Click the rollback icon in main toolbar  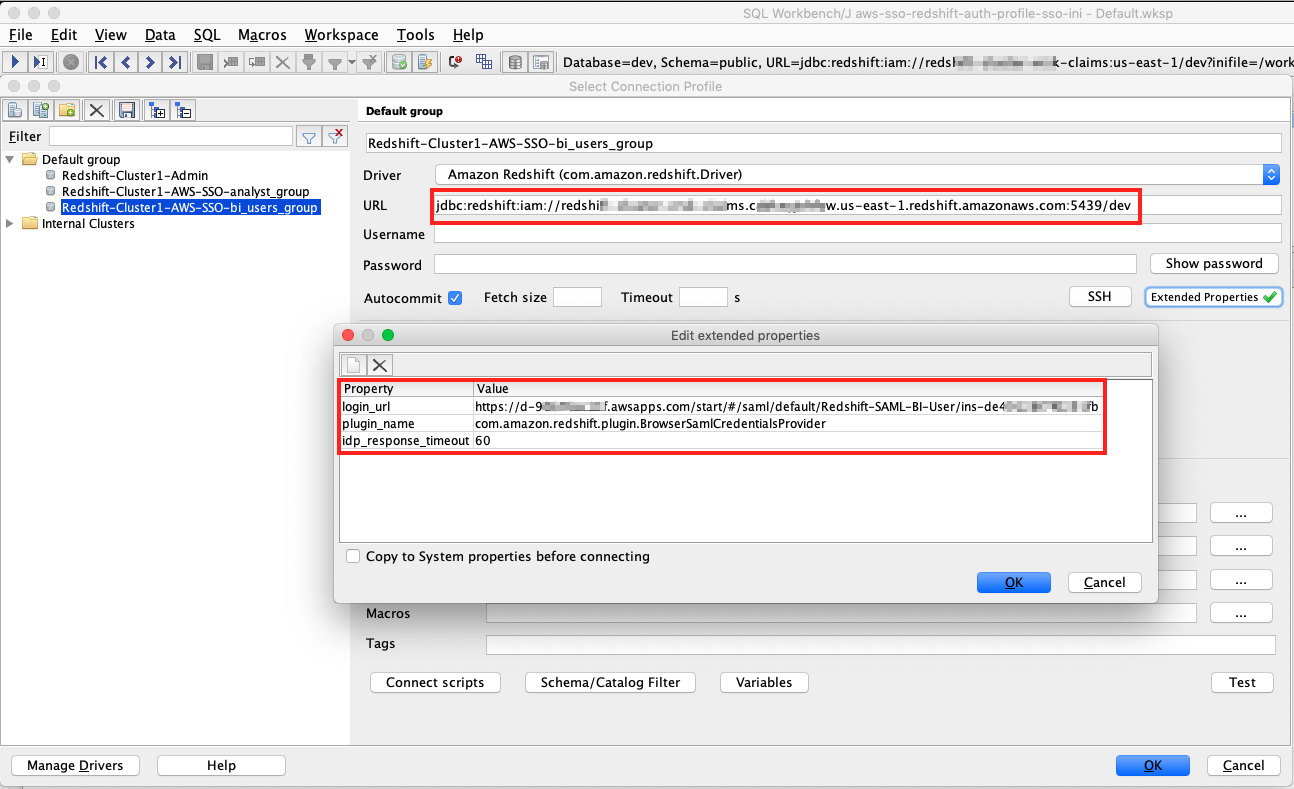click(x=424, y=62)
